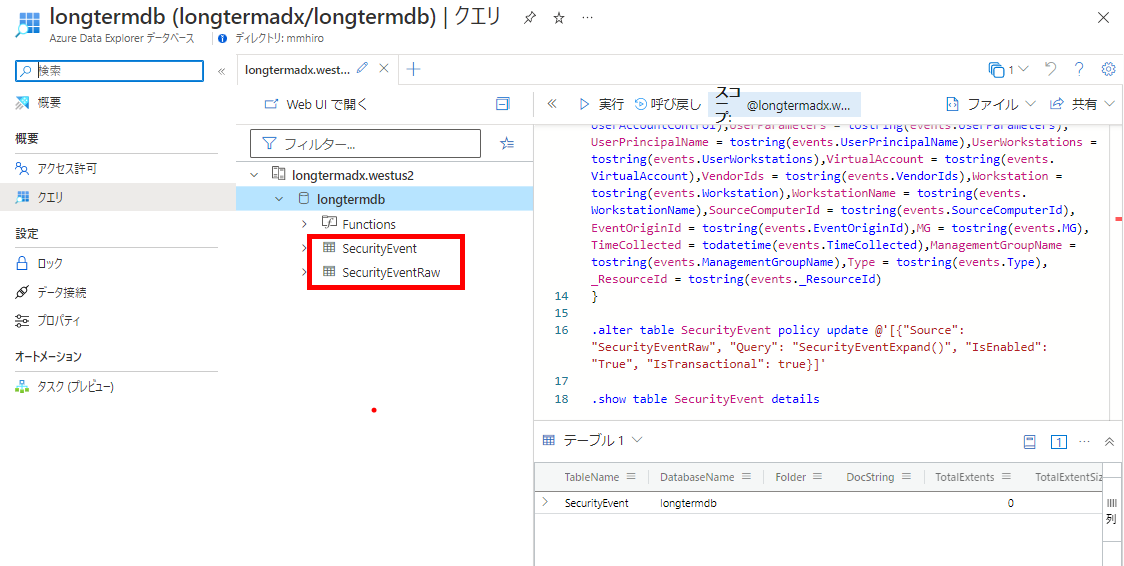Collapse the connection pane chevrons

(x=552, y=104)
